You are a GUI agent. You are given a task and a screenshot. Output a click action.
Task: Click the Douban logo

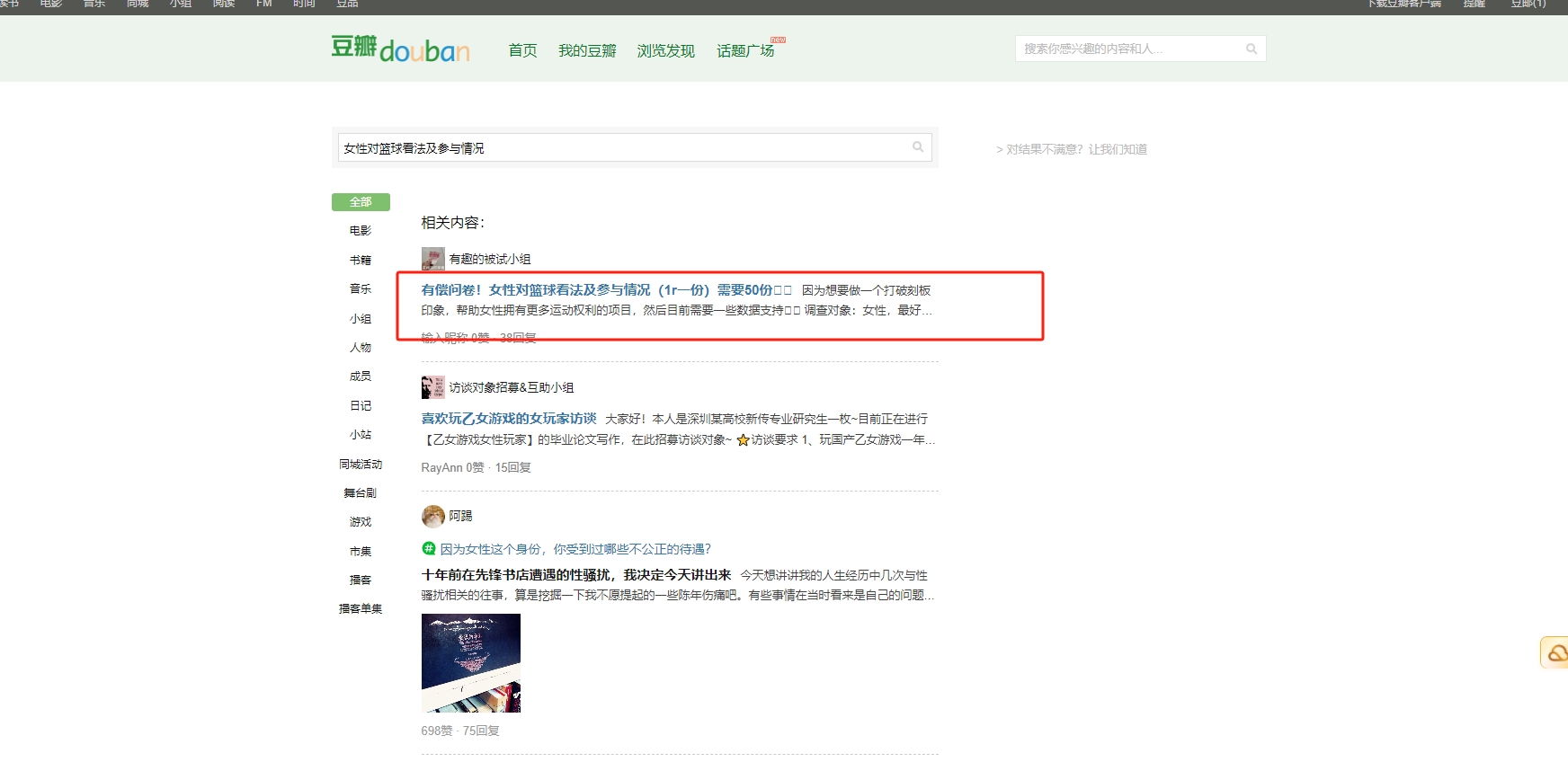tap(400, 49)
